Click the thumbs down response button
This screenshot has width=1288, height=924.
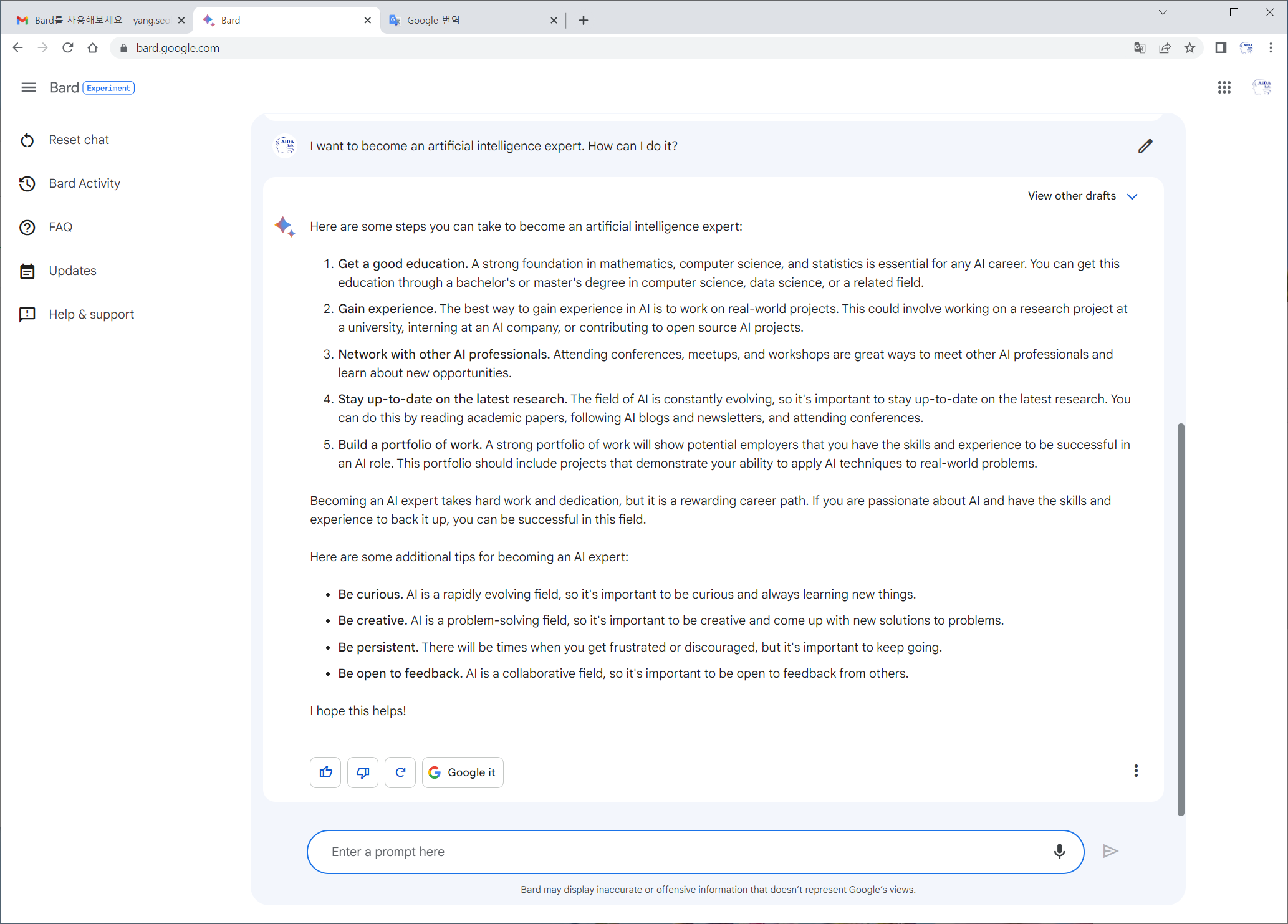pos(363,772)
